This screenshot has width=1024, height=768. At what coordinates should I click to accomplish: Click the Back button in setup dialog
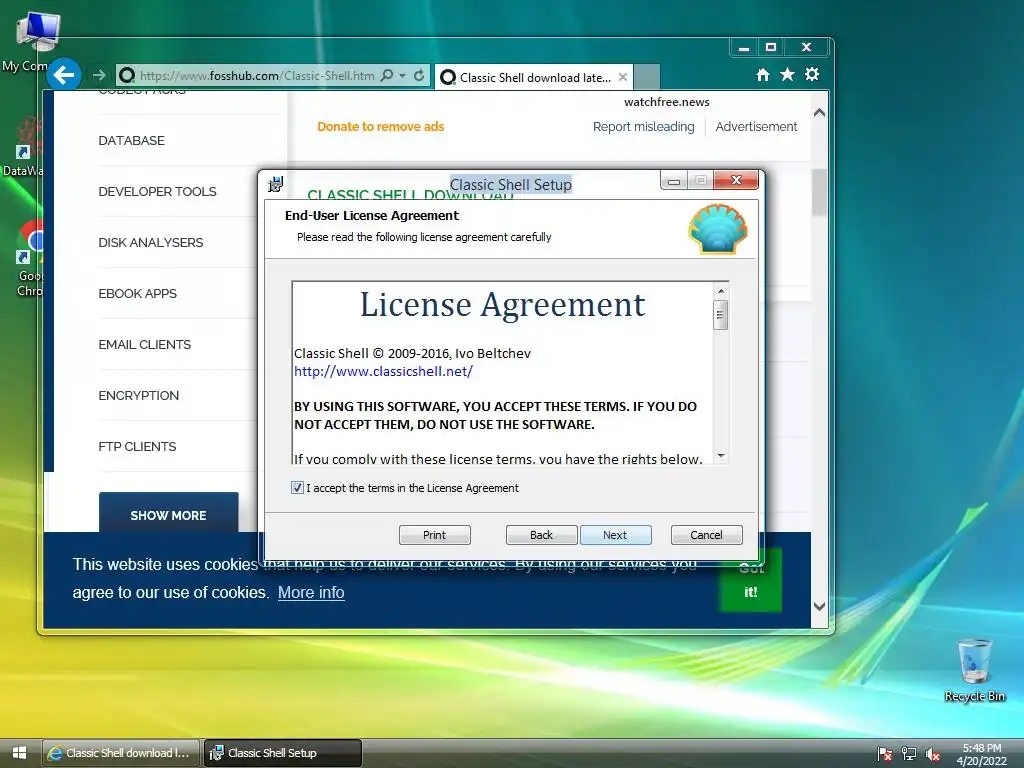tap(541, 535)
